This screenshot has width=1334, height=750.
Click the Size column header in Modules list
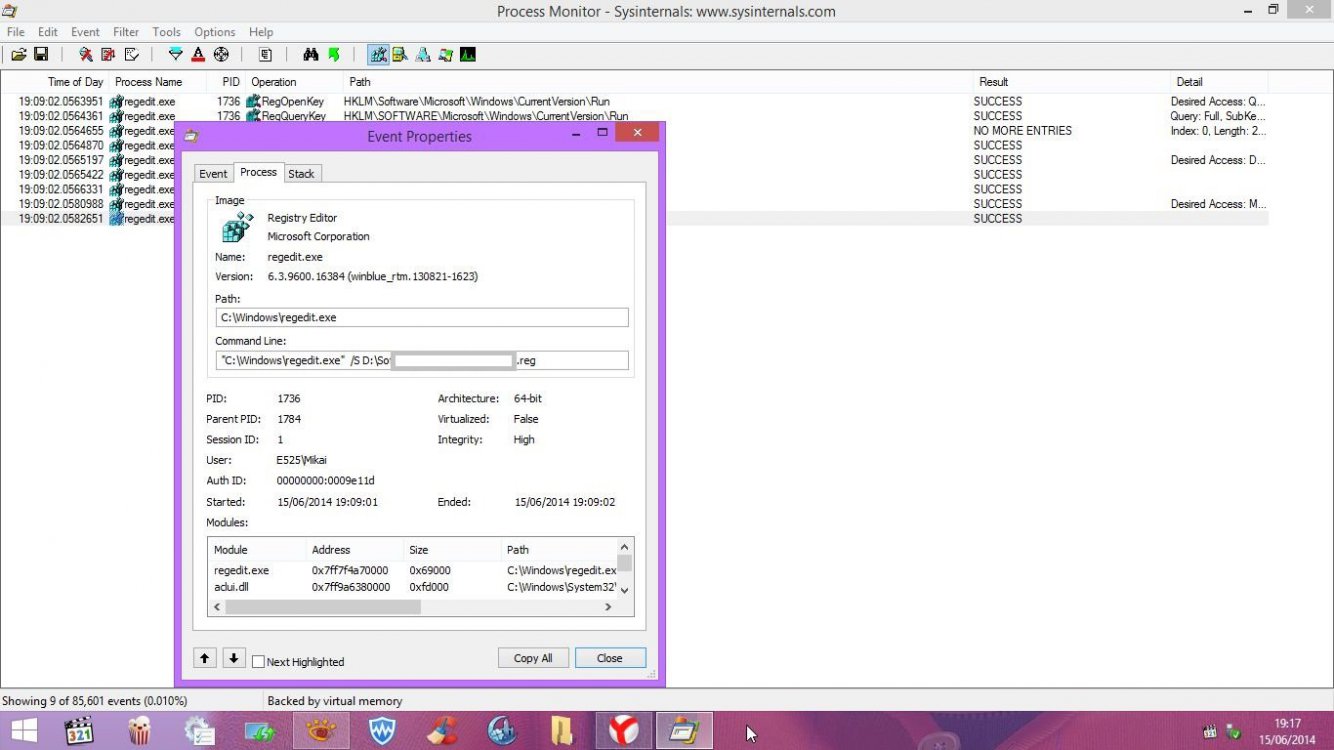point(452,550)
